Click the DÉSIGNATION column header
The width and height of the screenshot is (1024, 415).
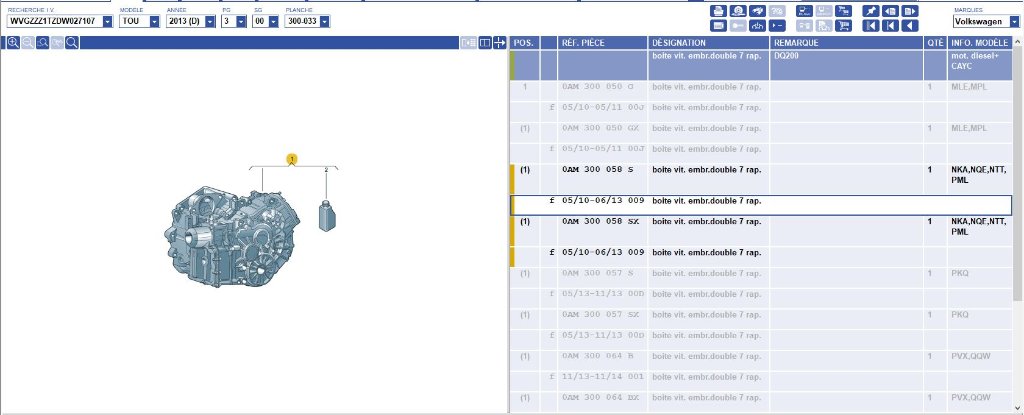pos(708,43)
